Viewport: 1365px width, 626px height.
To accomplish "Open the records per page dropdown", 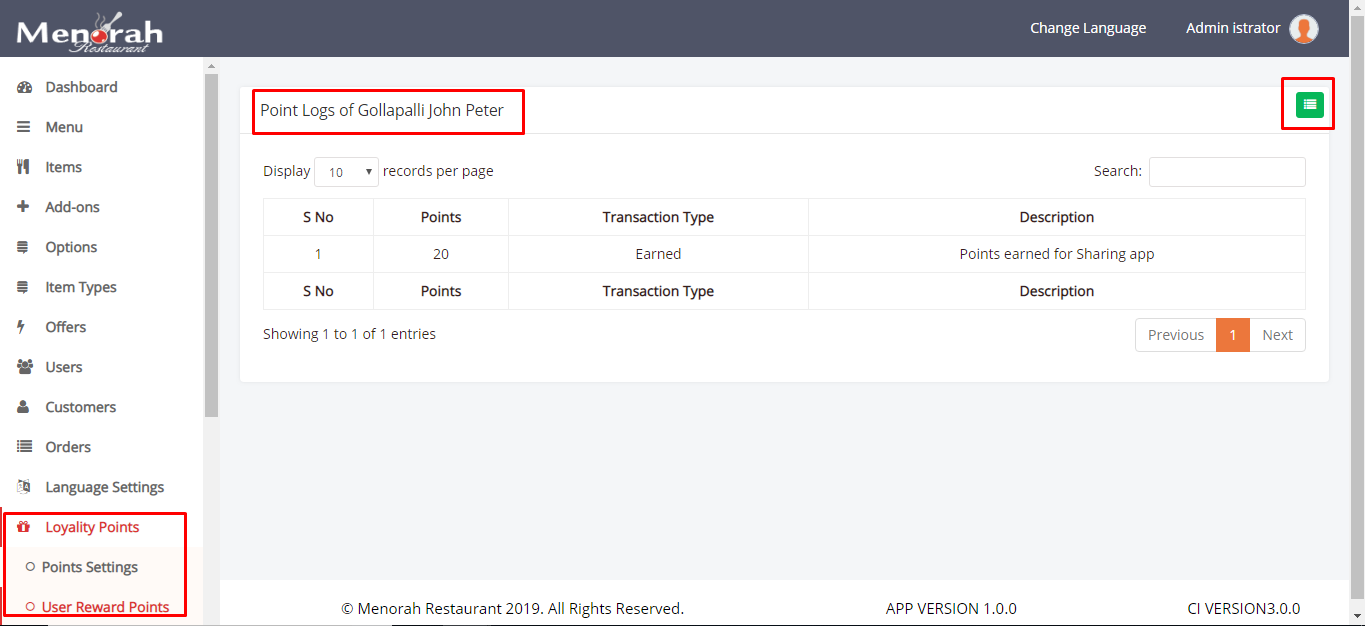I will click(x=346, y=172).
